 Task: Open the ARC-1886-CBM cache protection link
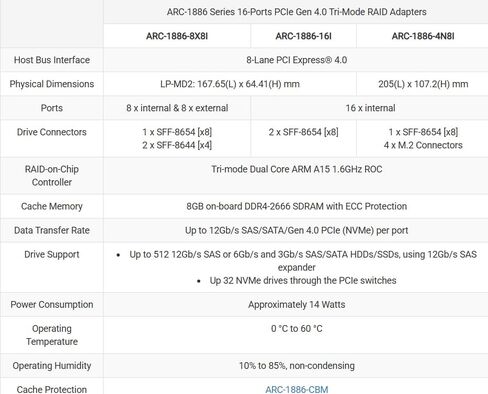click(x=297, y=389)
